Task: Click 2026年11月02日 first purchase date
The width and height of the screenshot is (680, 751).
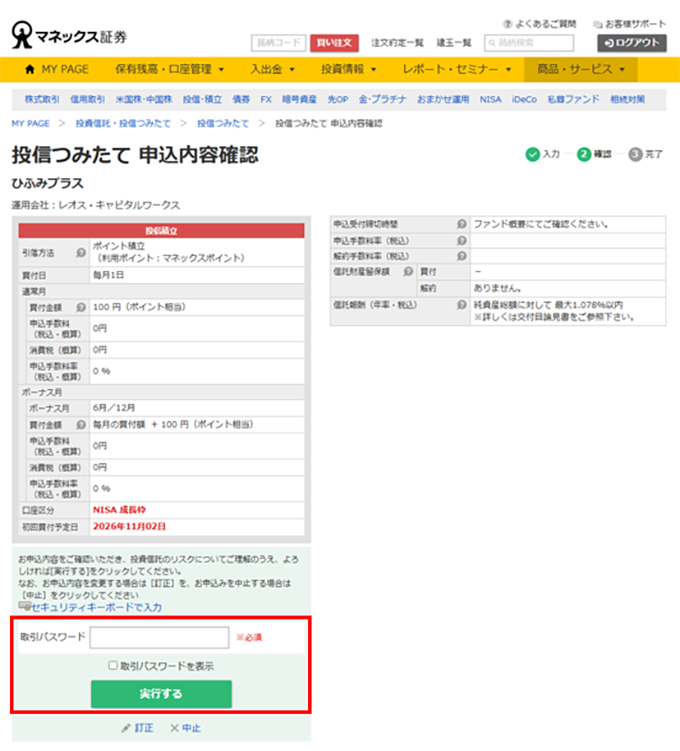Action: coord(129,526)
